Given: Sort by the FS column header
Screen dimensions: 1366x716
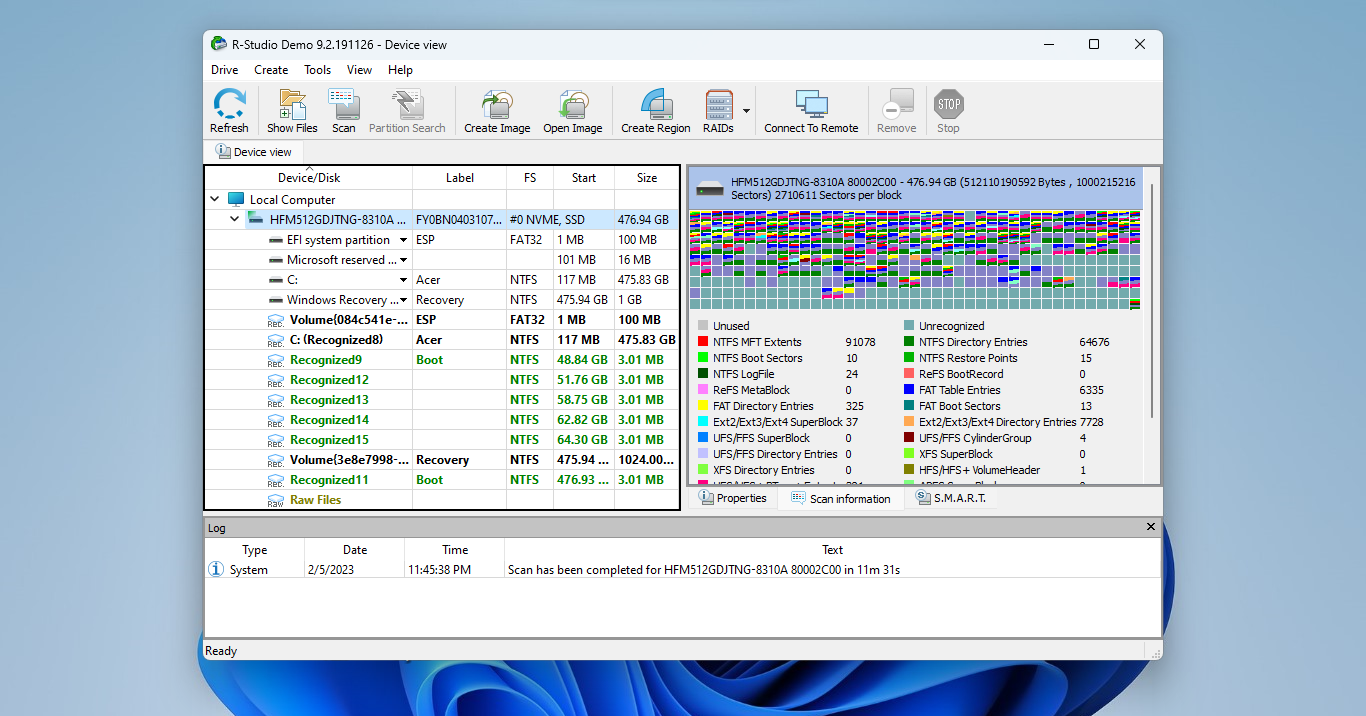Looking at the screenshot, I should (530, 178).
